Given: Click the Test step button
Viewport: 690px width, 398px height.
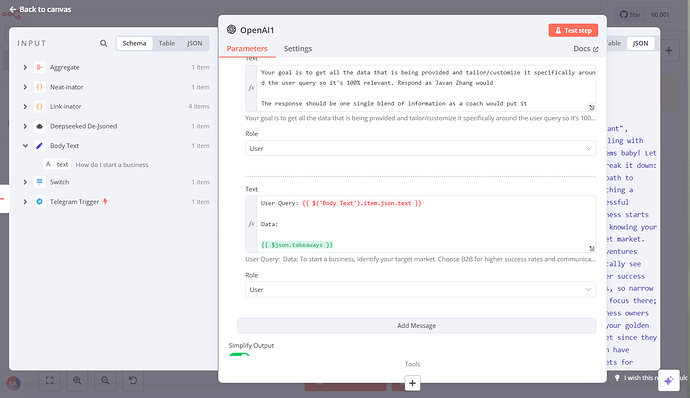Looking at the screenshot, I should pyautogui.click(x=573, y=30).
